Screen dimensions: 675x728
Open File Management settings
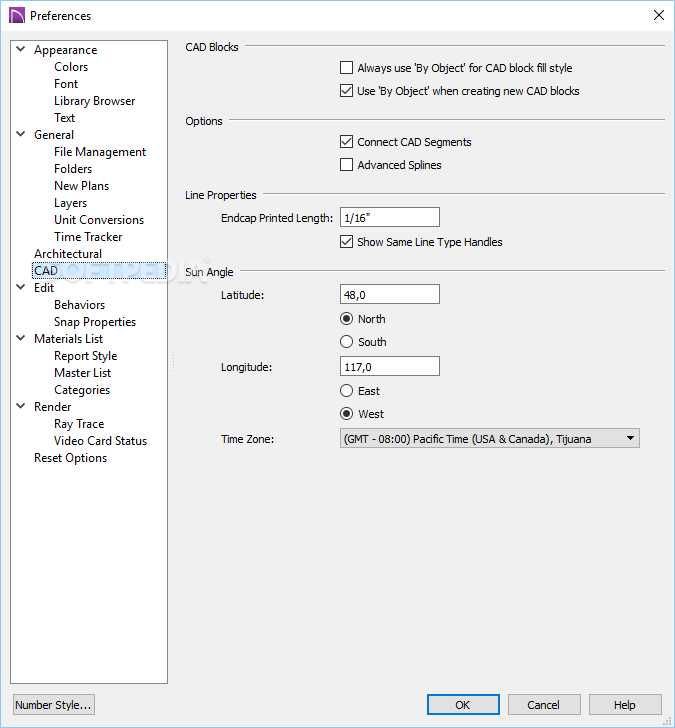[x=100, y=152]
